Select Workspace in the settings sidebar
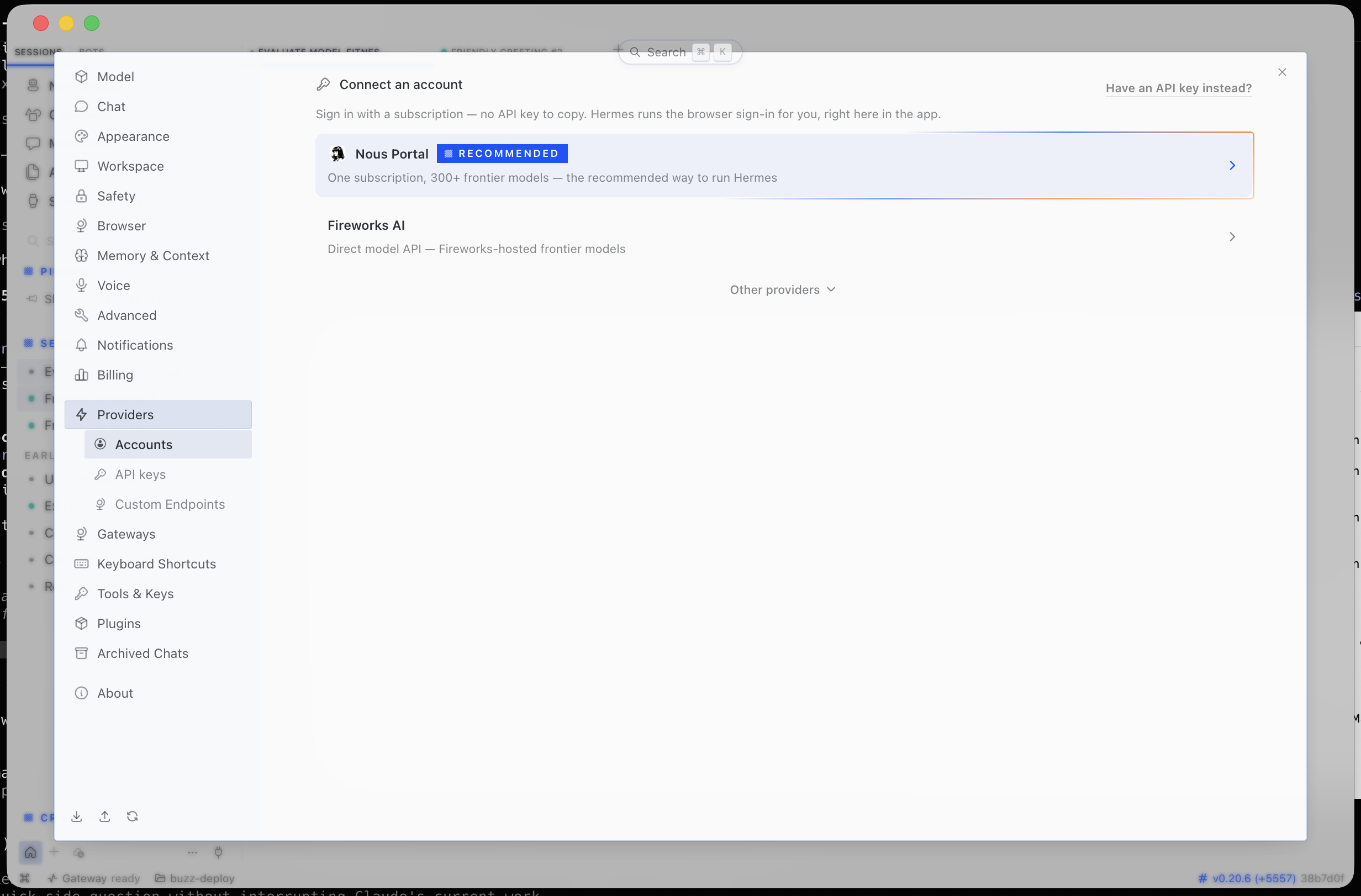Viewport: 1361px width, 896px height. point(158,166)
